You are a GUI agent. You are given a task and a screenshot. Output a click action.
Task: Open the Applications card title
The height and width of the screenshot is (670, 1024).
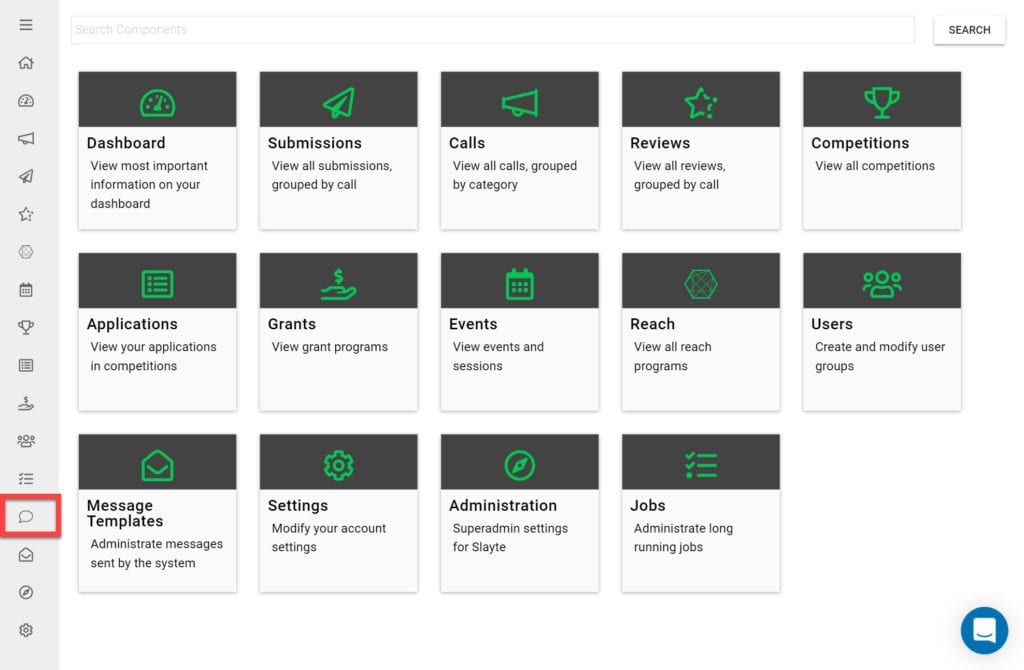[132, 324]
